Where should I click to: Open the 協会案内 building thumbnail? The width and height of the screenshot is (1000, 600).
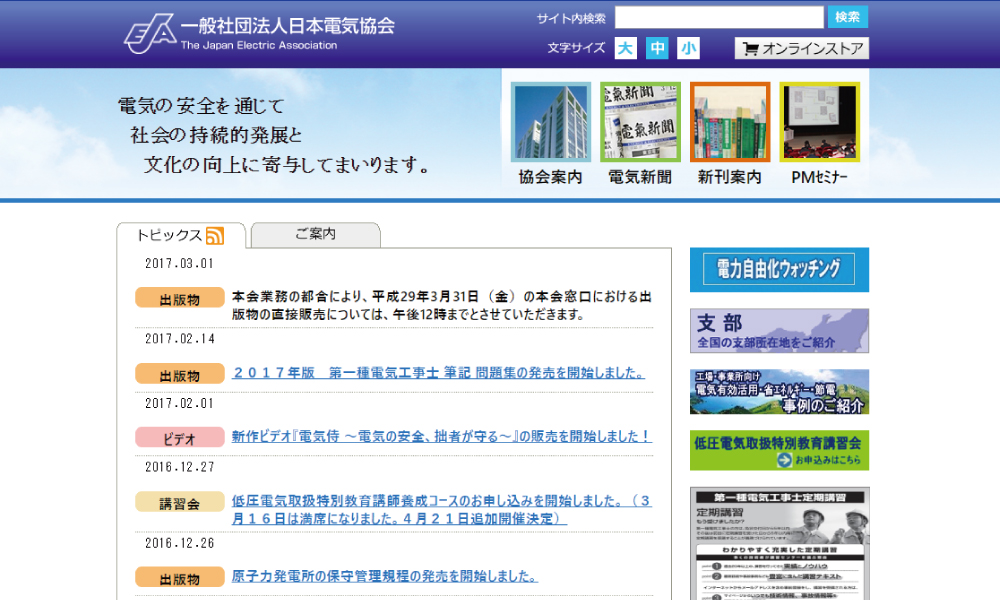click(x=551, y=122)
